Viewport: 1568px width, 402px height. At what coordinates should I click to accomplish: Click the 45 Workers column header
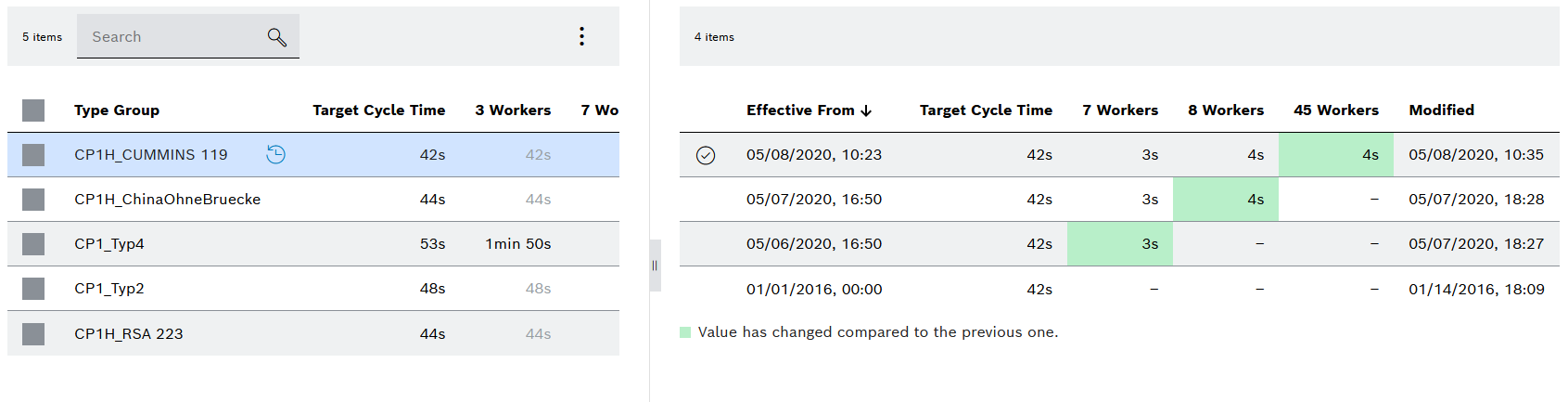click(1336, 110)
